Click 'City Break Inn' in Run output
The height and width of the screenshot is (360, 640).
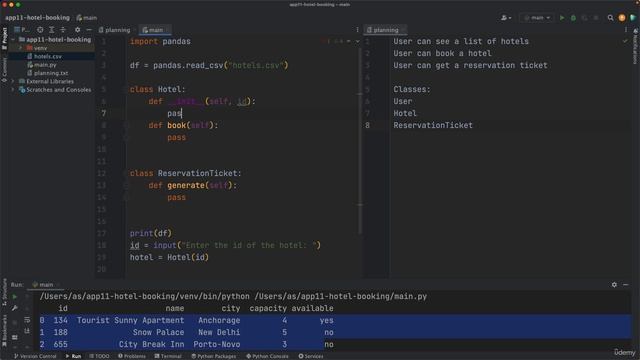(x=151, y=344)
